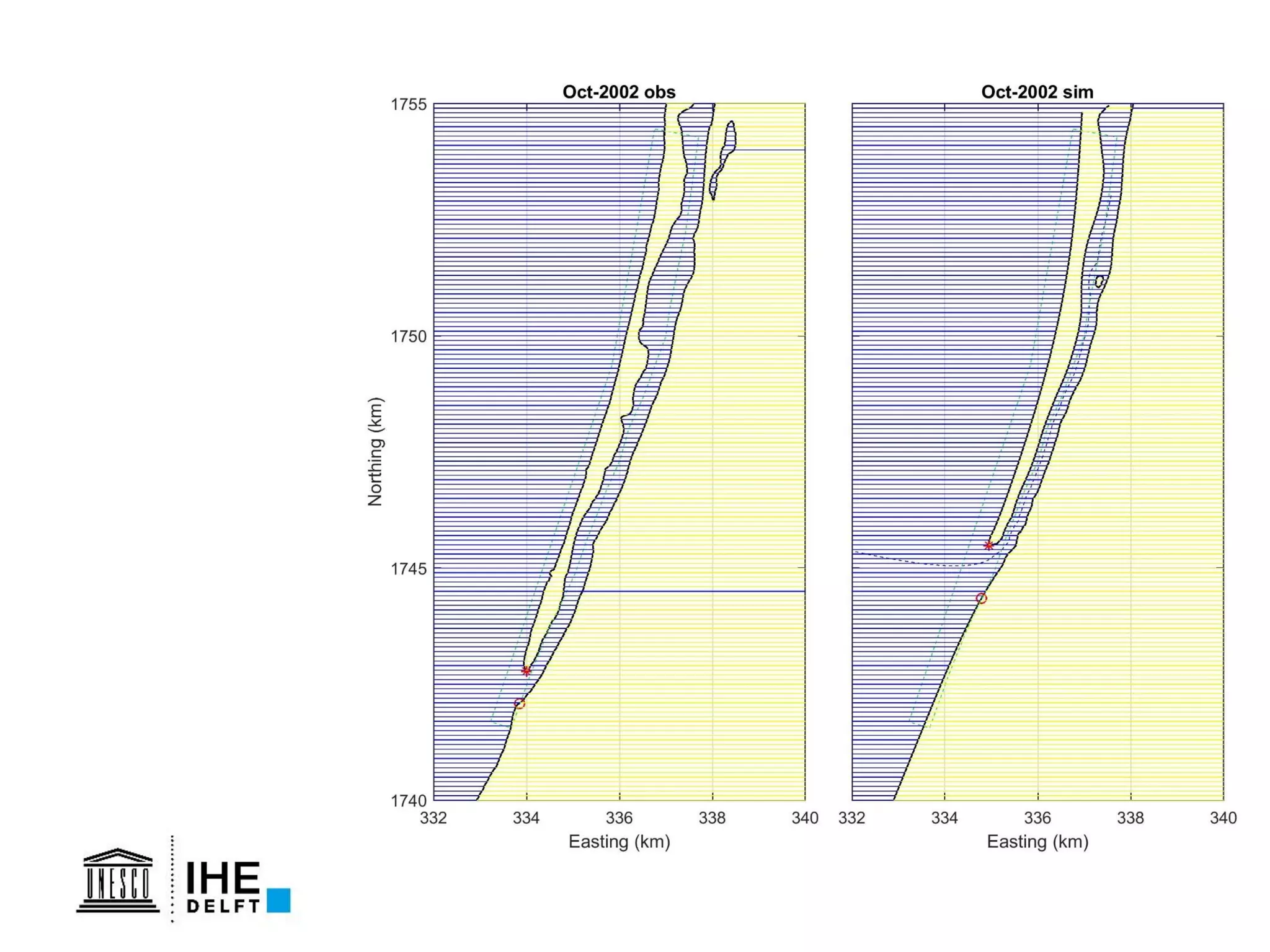Click the 1750 northing tick label

[x=409, y=337]
